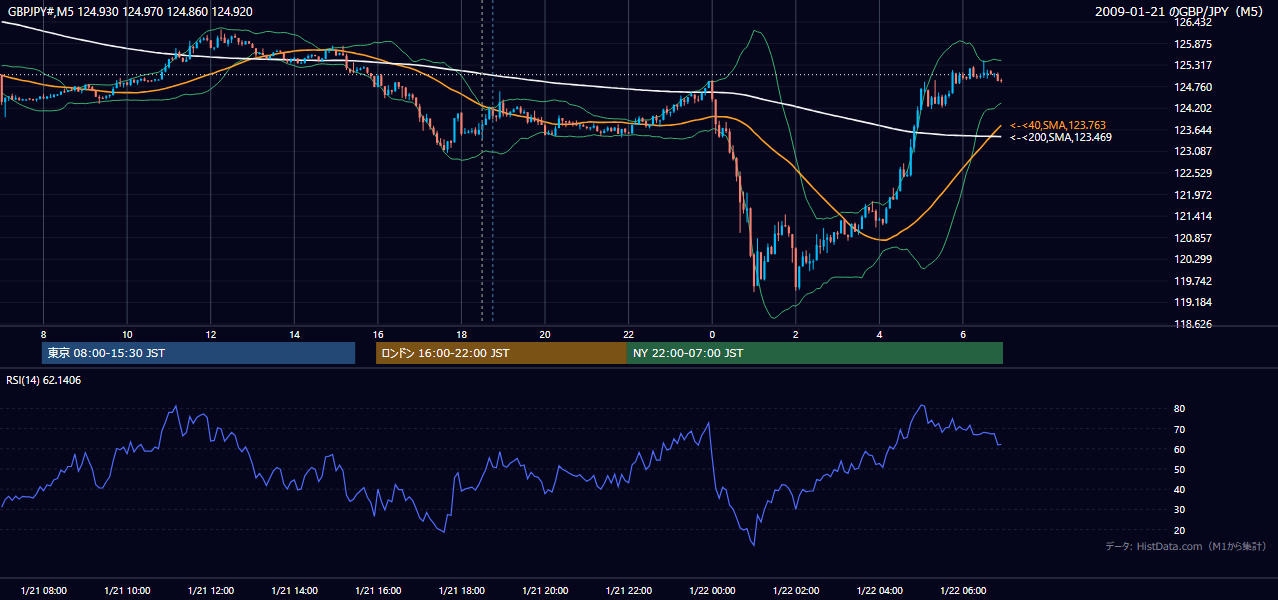Viewport: 1278px width, 600px height.
Task: Click price axis label 126.432
Action: [1193, 22]
